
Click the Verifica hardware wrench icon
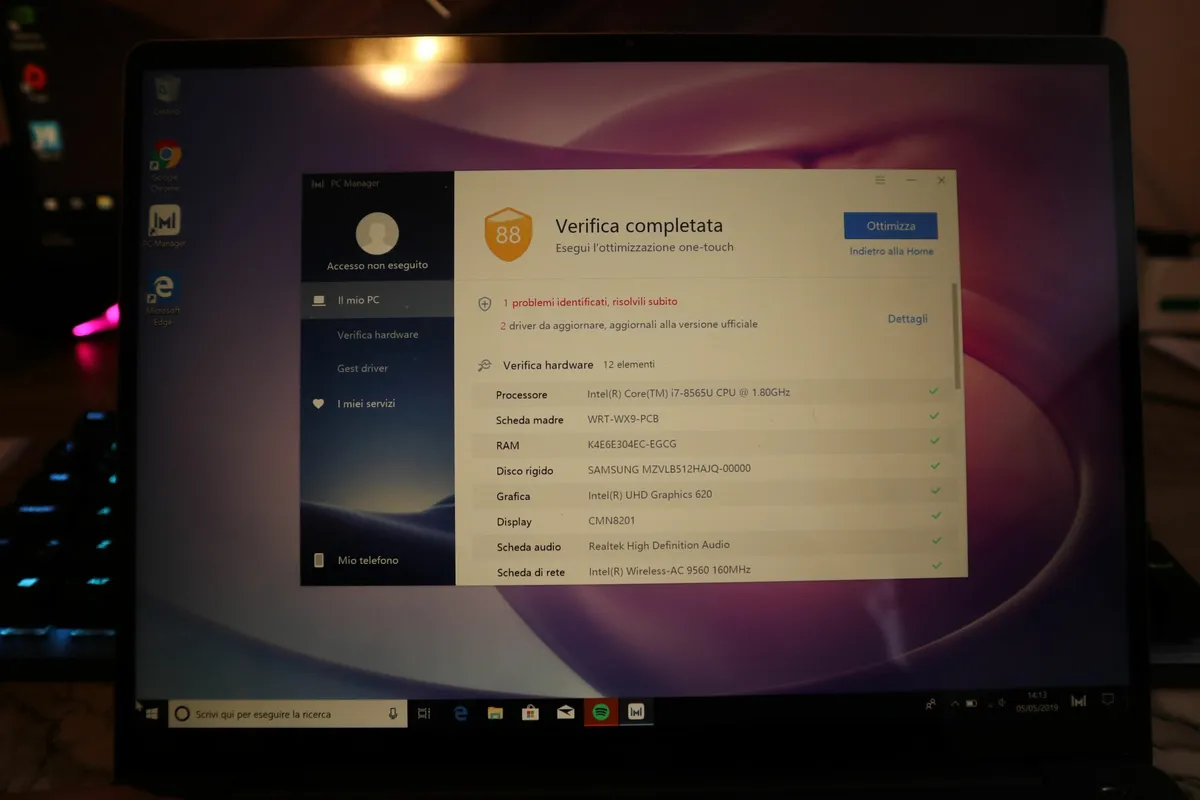coord(485,365)
